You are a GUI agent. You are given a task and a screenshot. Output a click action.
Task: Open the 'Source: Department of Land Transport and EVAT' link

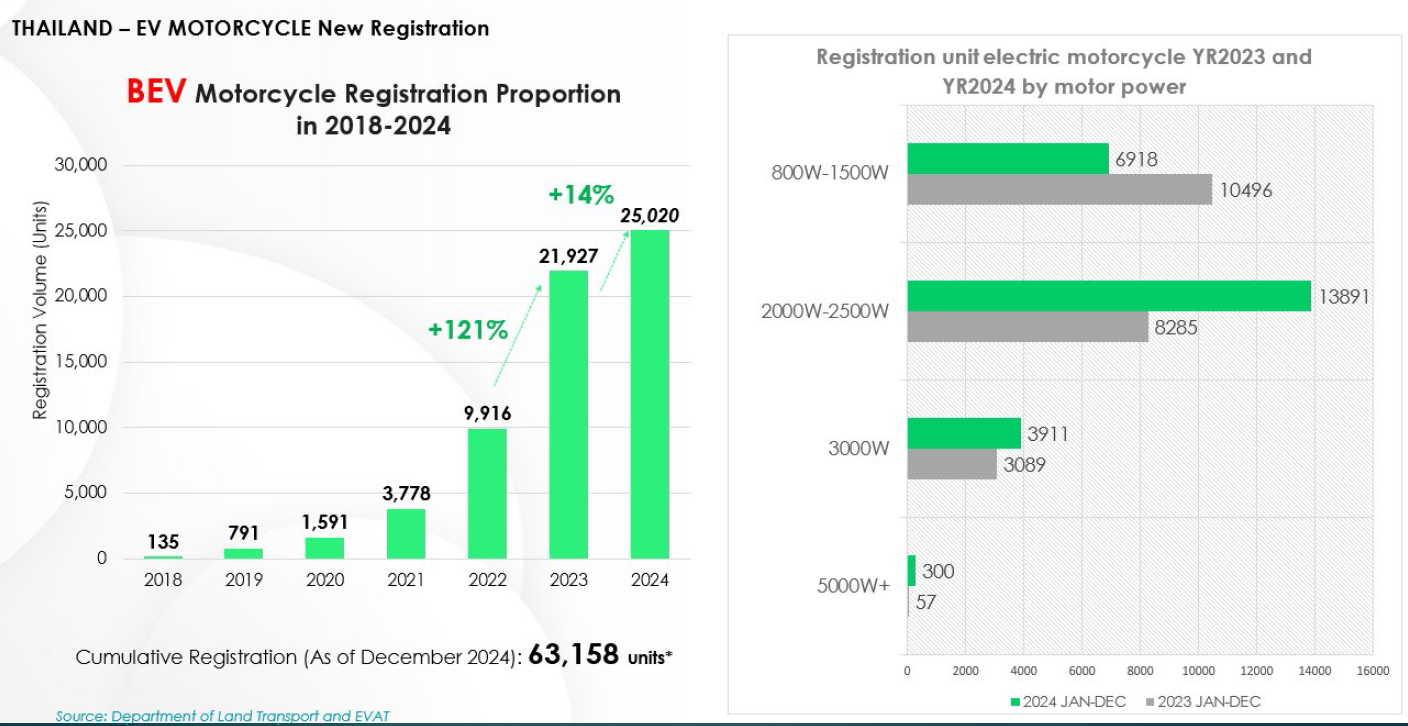point(221,716)
